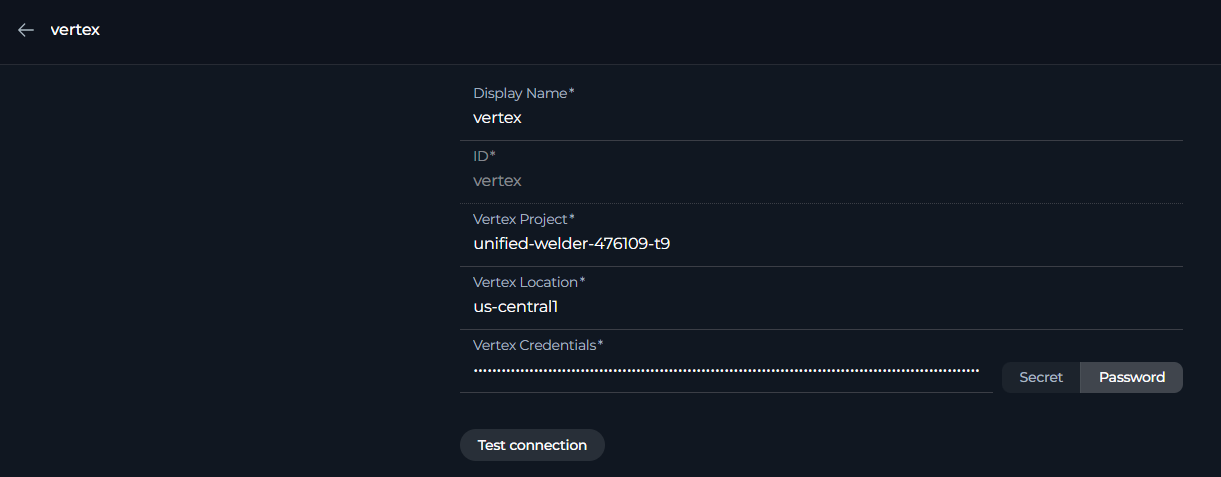The width and height of the screenshot is (1221, 477).
Task: Focus the masked Vertex Credentials field
Action: pyautogui.click(x=725, y=371)
